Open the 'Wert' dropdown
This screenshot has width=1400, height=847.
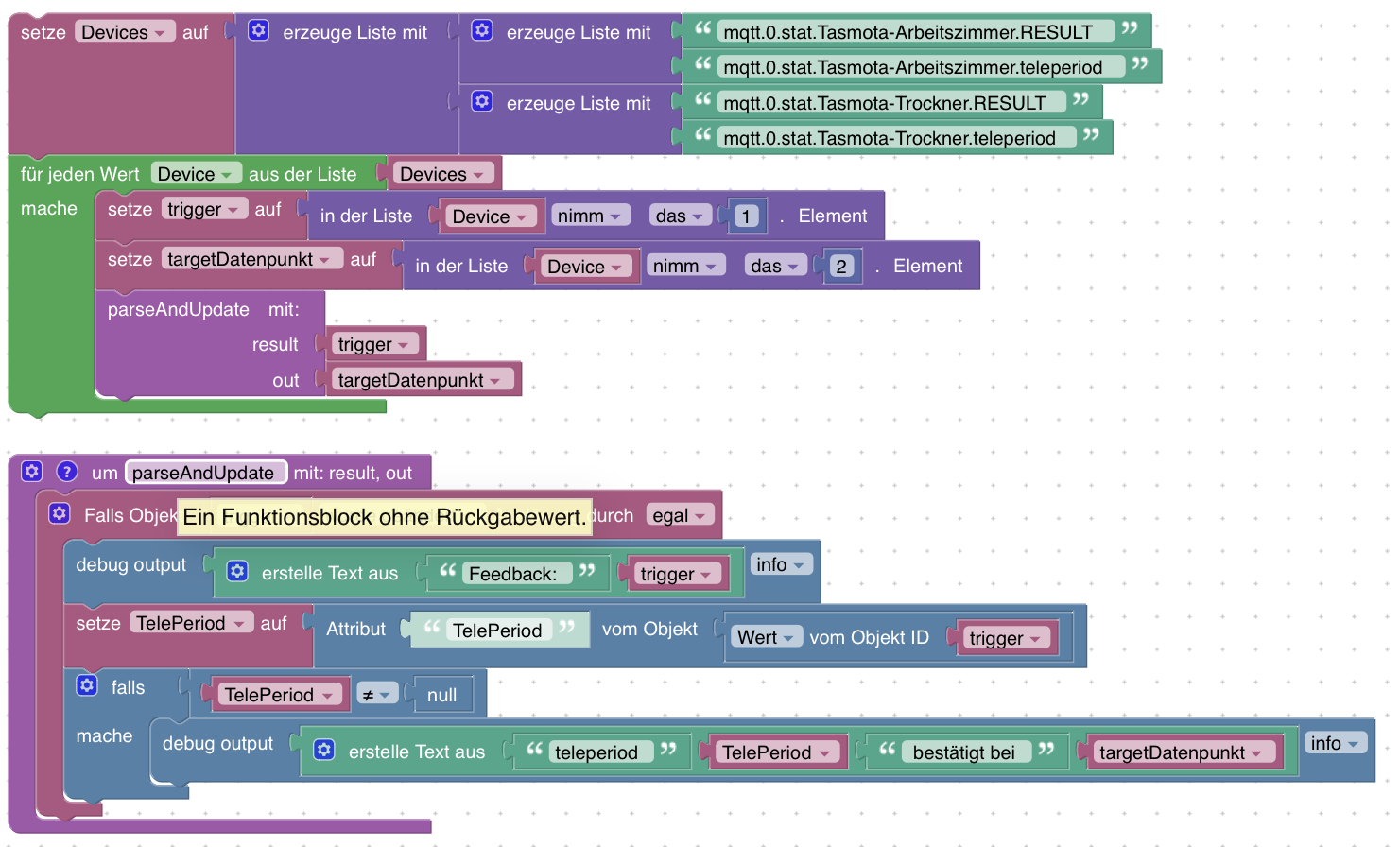click(766, 637)
